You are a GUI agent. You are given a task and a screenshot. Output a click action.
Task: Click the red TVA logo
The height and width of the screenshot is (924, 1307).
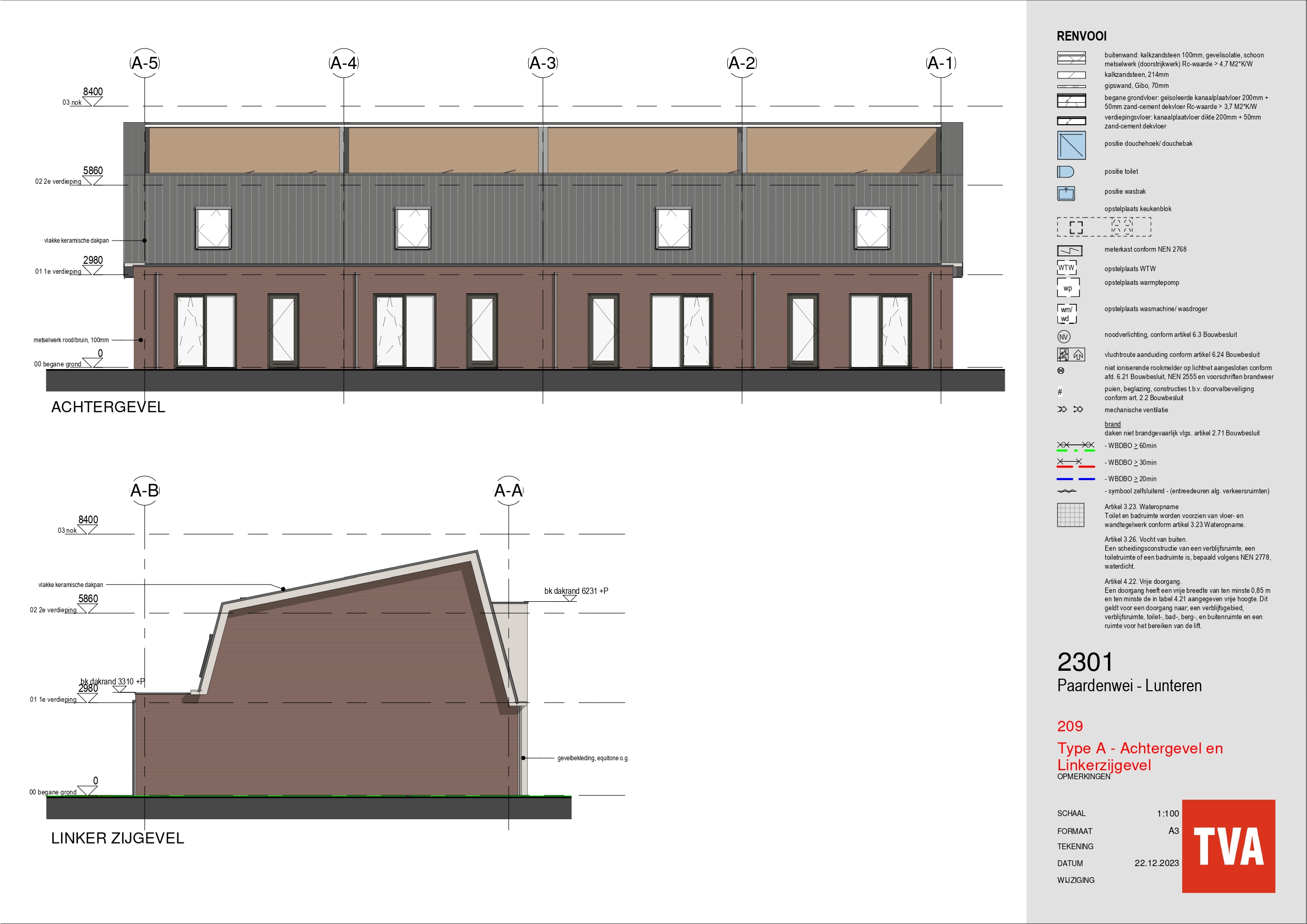coord(1229,846)
